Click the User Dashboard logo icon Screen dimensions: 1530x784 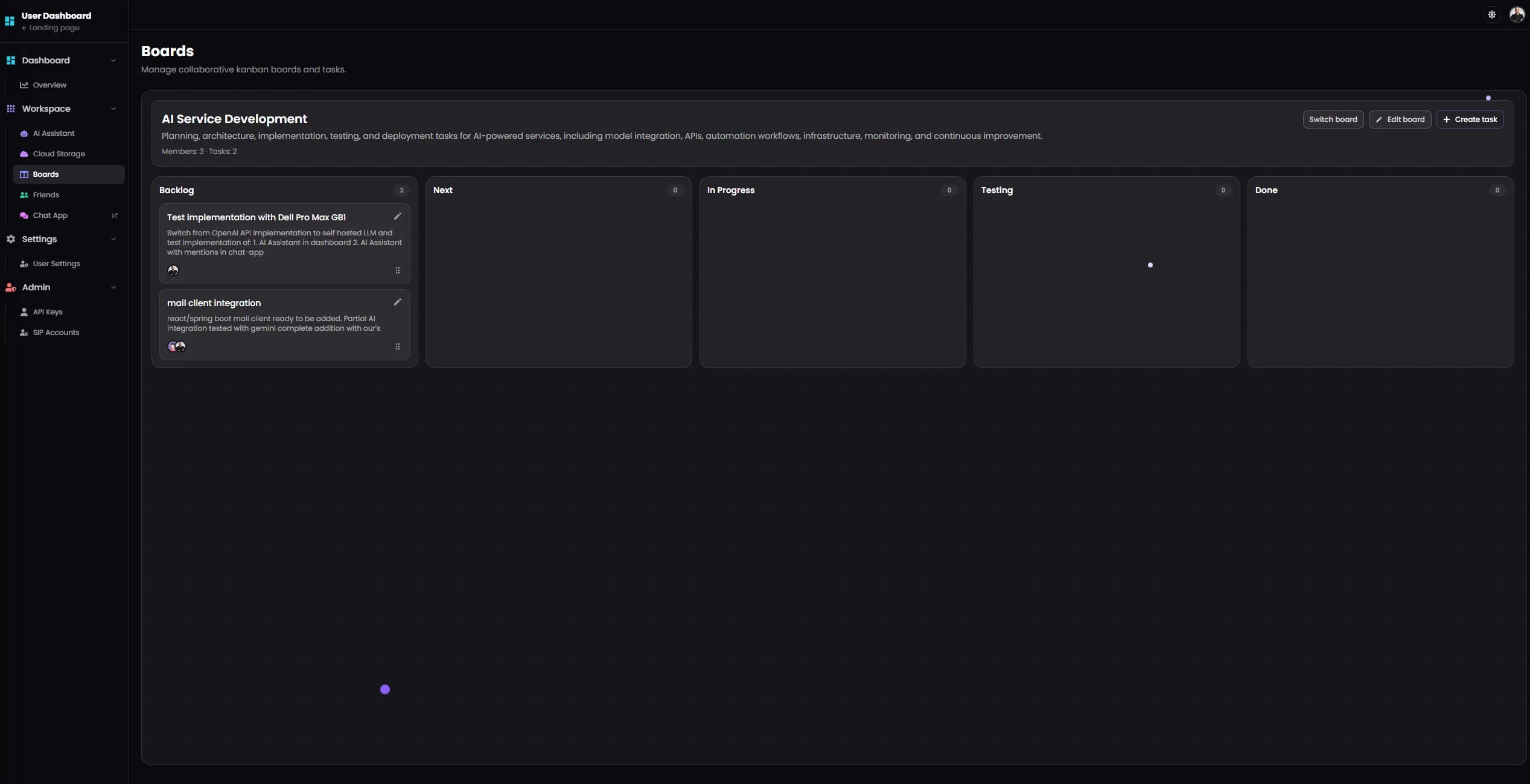[x=10, y=21]
